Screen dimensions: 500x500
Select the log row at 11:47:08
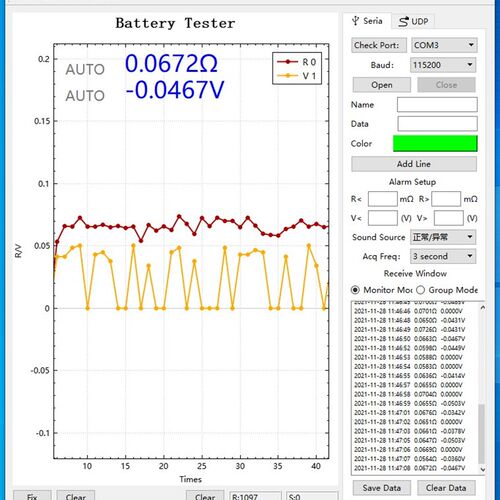(x=409, y=468)
